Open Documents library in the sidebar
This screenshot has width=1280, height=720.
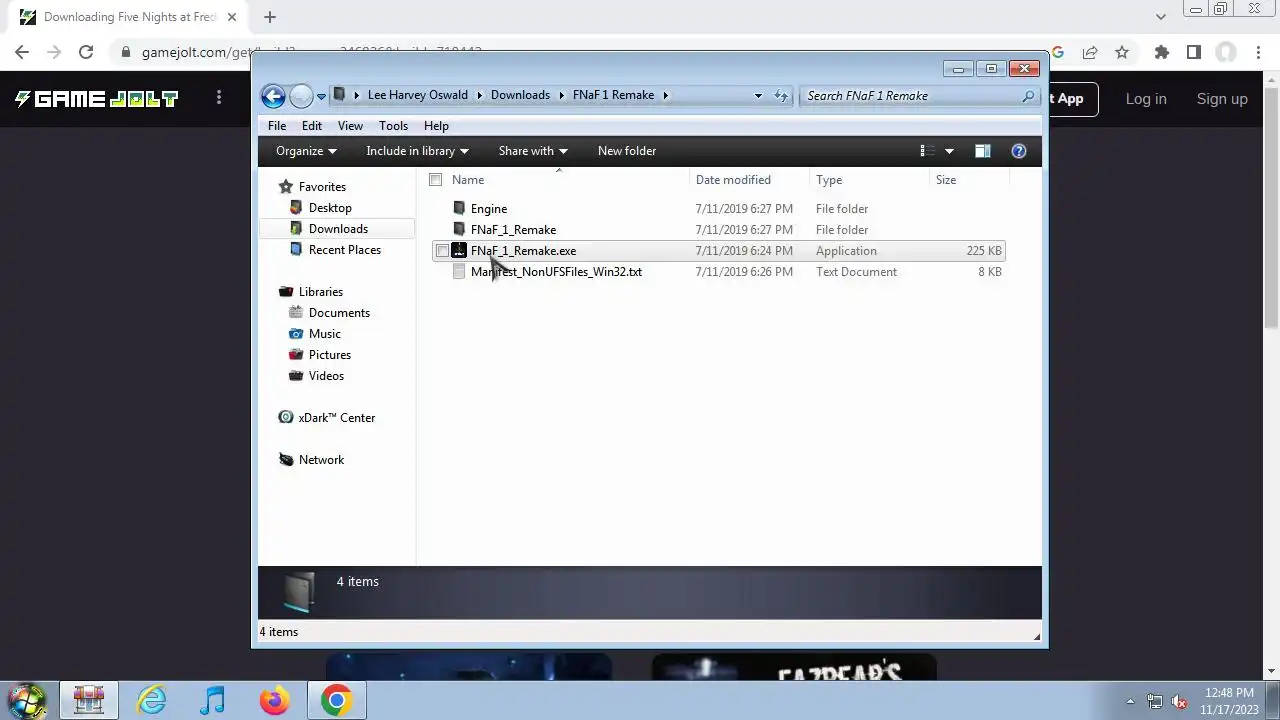point(339,313)
